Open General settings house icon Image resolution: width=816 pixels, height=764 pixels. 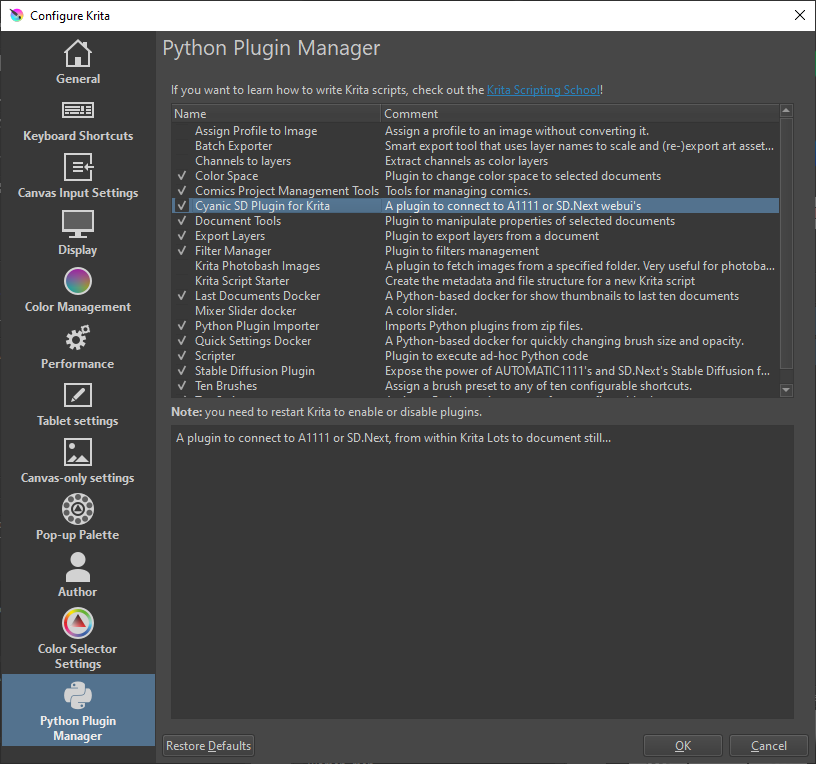[78, 53]
